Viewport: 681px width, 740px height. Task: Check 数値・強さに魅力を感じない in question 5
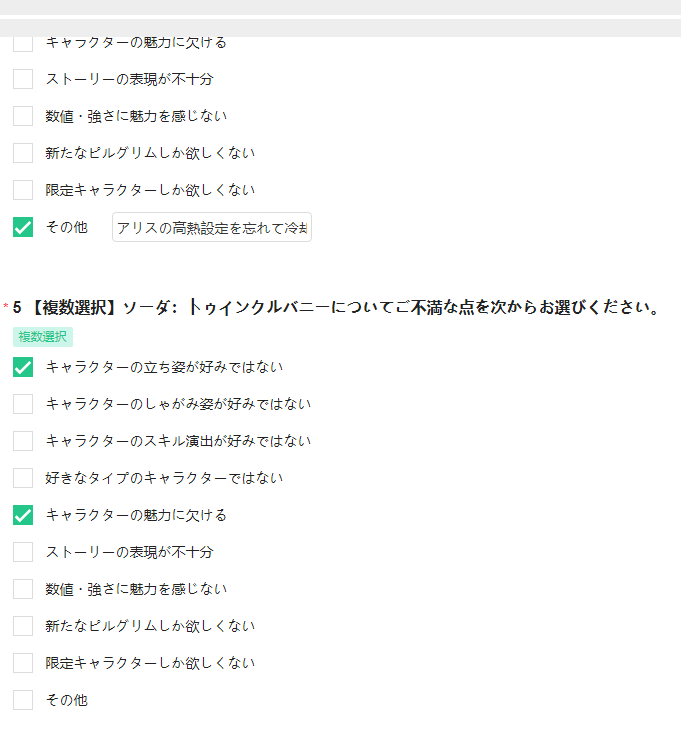point(23,589)
